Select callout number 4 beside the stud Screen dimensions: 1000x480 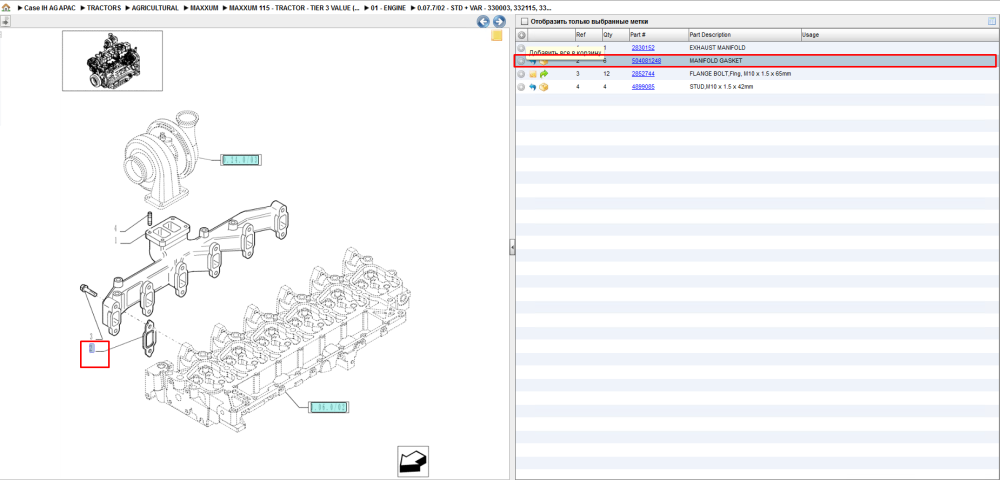(115, 228)
